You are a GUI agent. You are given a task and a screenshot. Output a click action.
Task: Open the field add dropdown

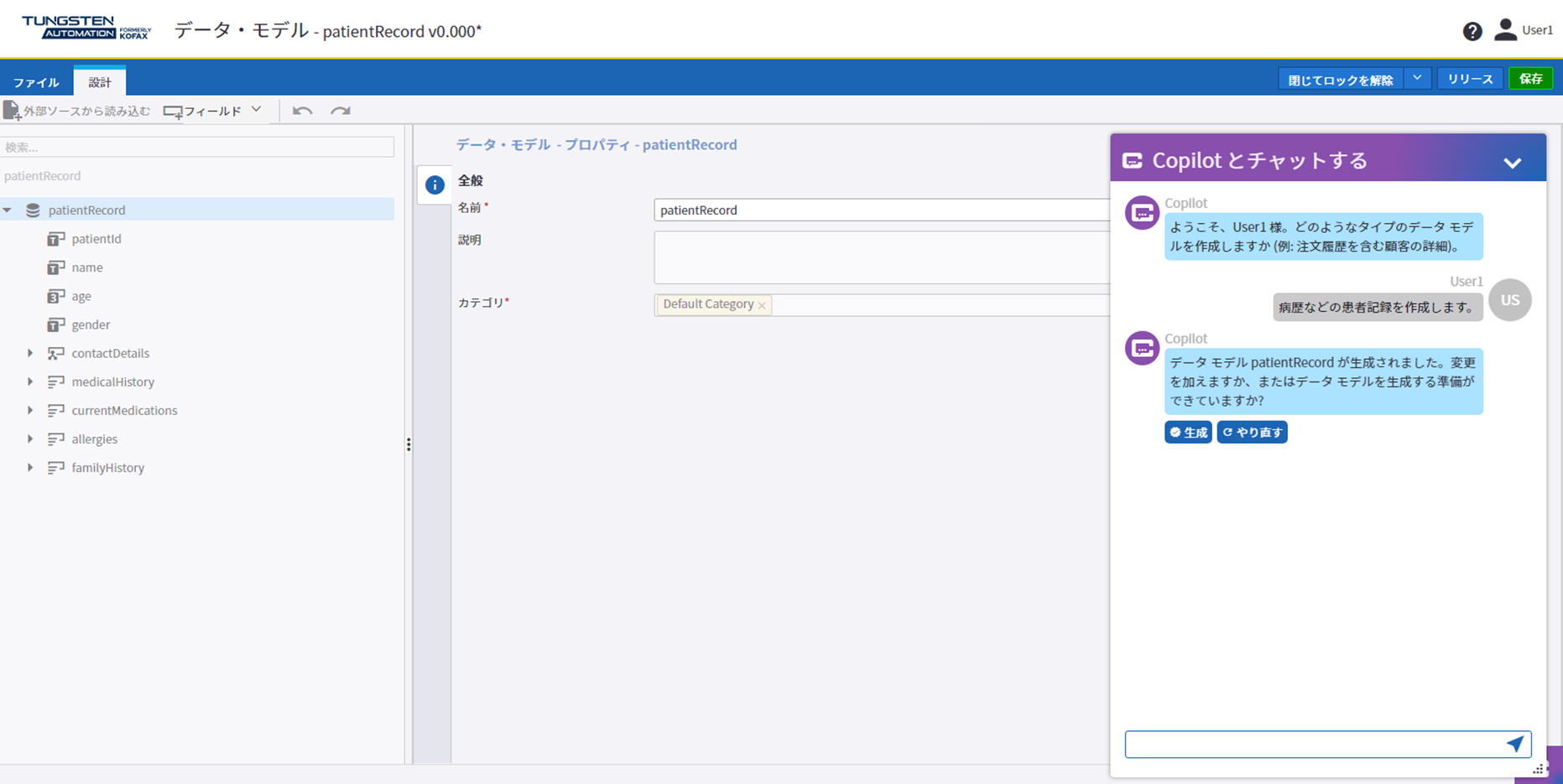[x=257, y=110]
